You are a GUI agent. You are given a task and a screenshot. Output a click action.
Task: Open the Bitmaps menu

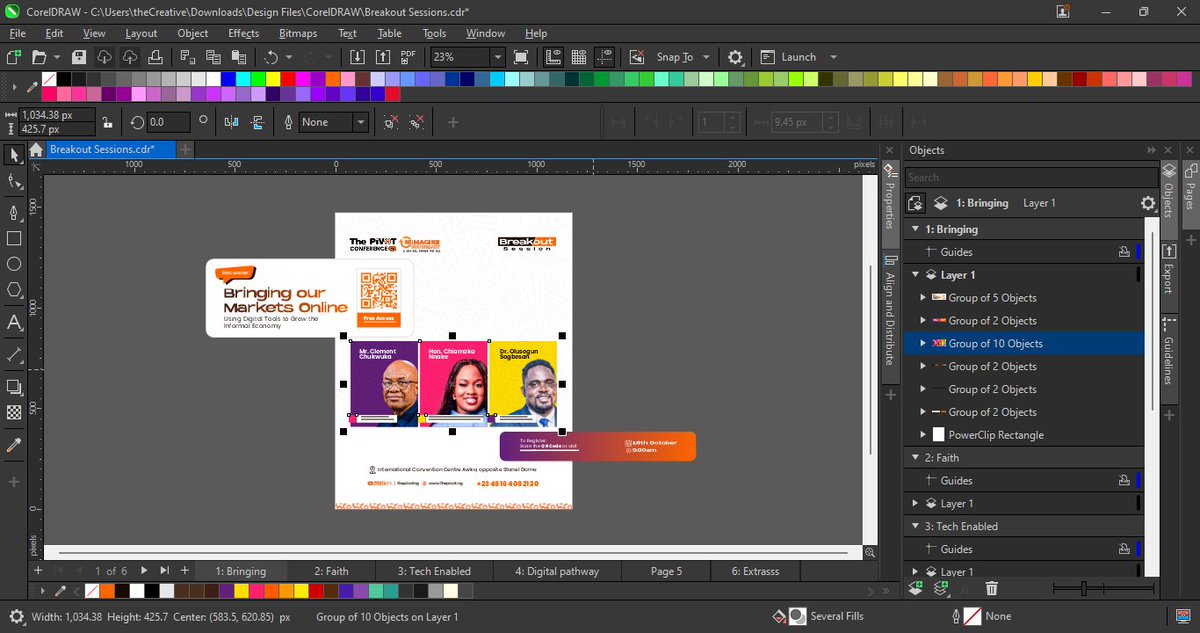(298, 33)
